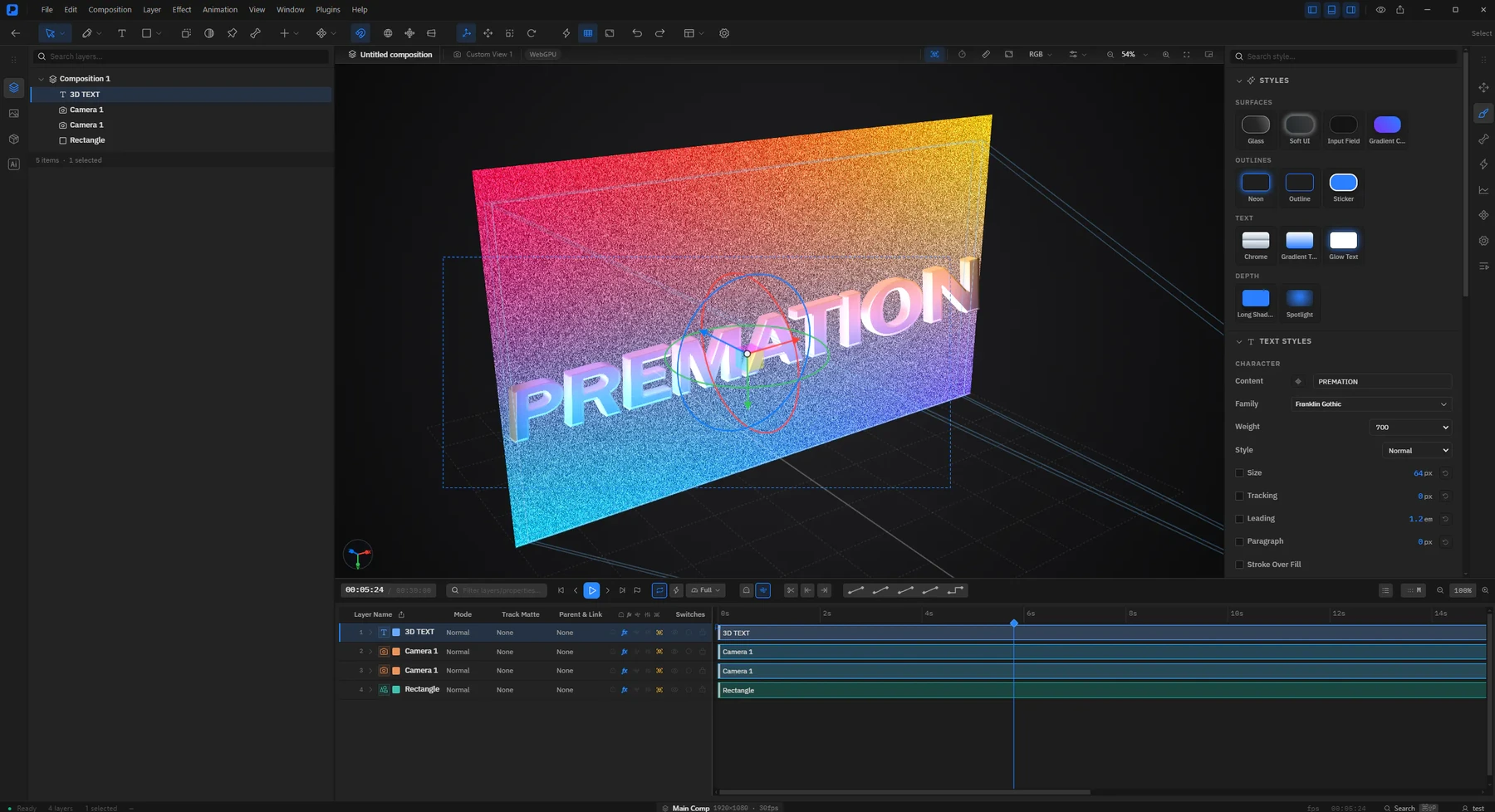Screen dimensions: 1495x812
Task: Collapse the Composition 1 tree node
Action: click(x=41, y=79)
